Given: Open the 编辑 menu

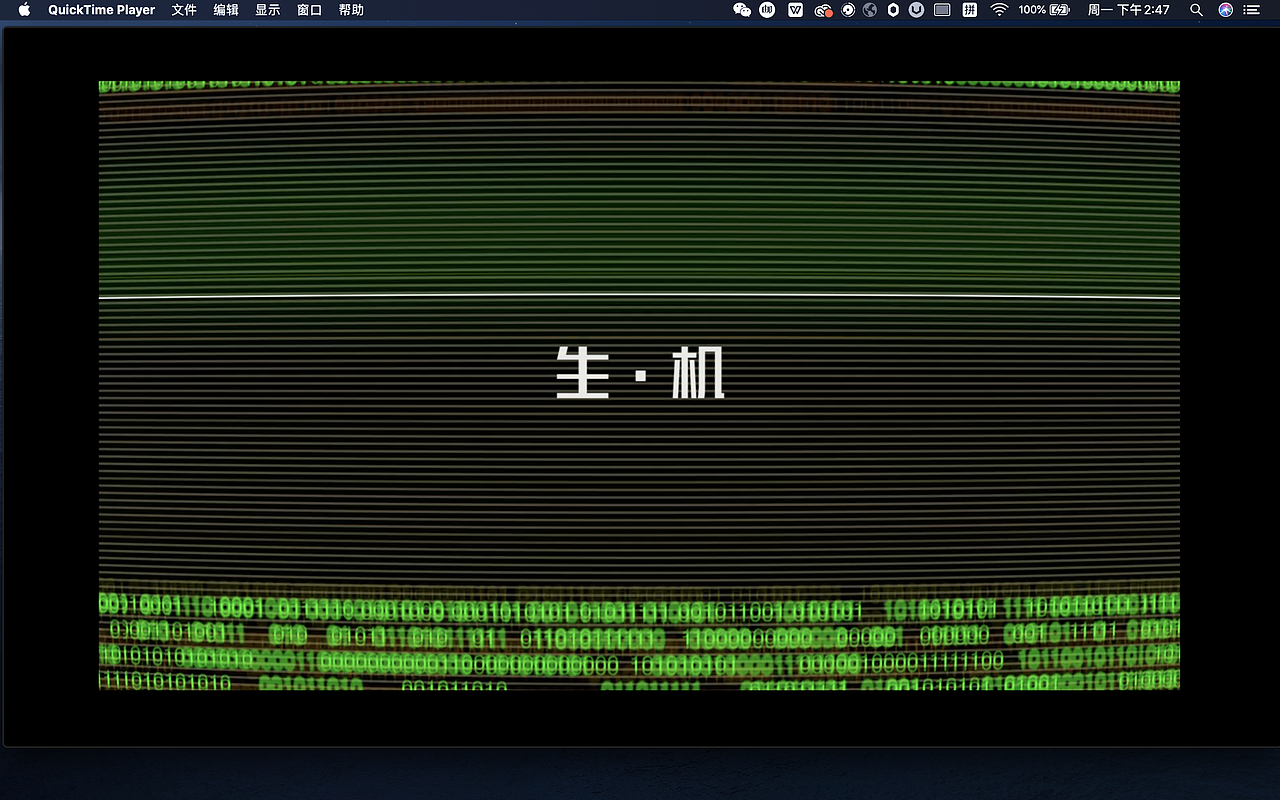Looking at the screenshot, I should 225,10.
